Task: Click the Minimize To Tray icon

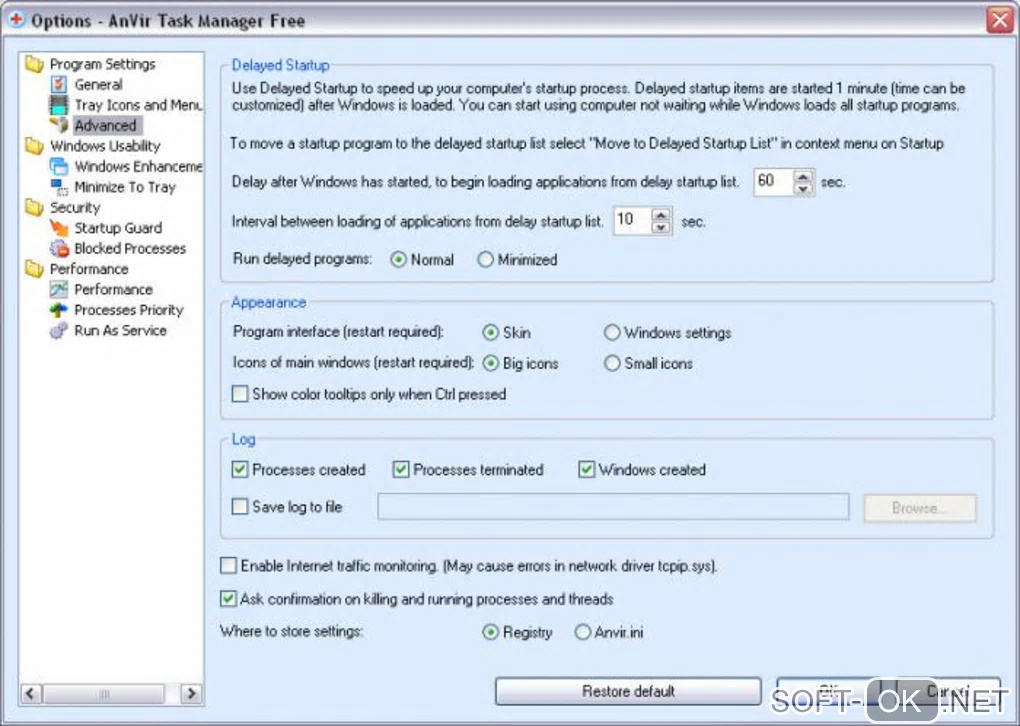Action: click(x=59, y=187)
